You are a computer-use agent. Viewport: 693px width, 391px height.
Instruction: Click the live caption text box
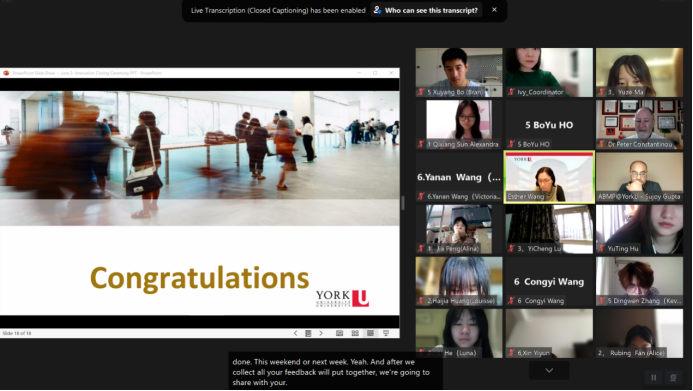[335, 372]
